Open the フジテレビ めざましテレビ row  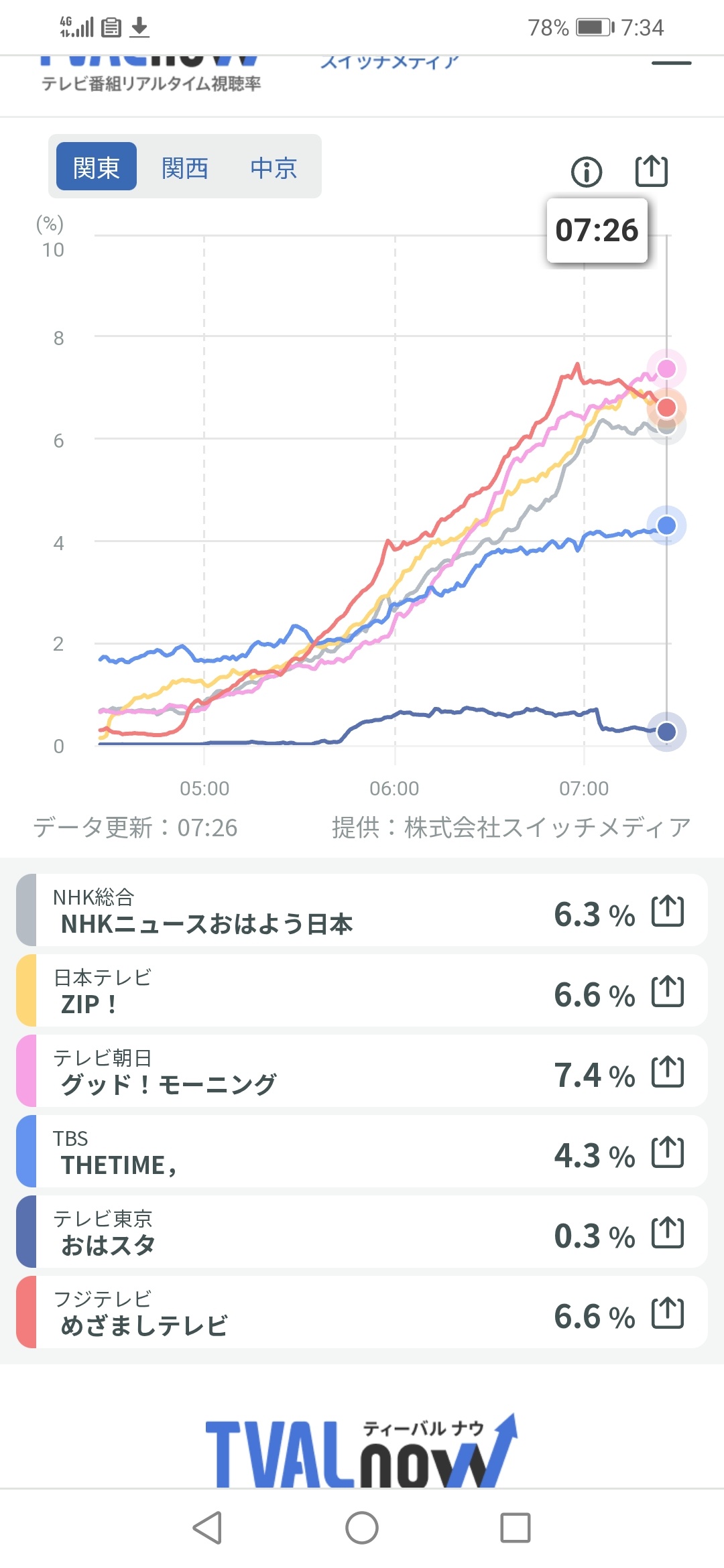click(362, 1312)
